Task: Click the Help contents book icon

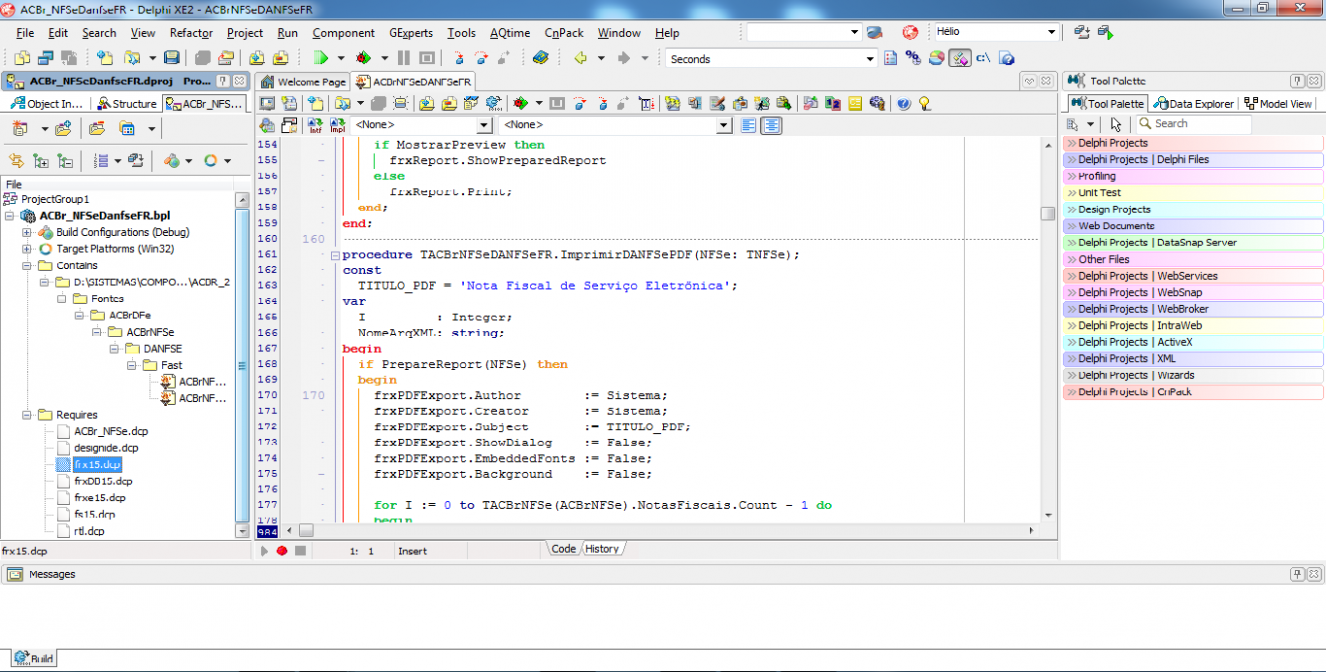Action: point(540,58)
